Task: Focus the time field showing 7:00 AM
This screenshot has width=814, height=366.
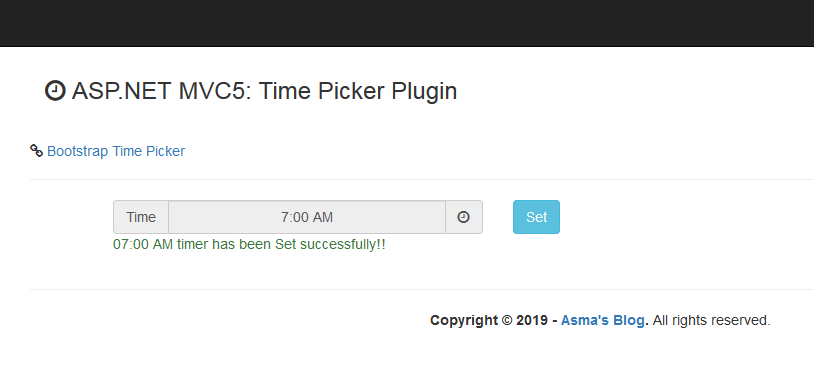Action: (x=307, y=217)
